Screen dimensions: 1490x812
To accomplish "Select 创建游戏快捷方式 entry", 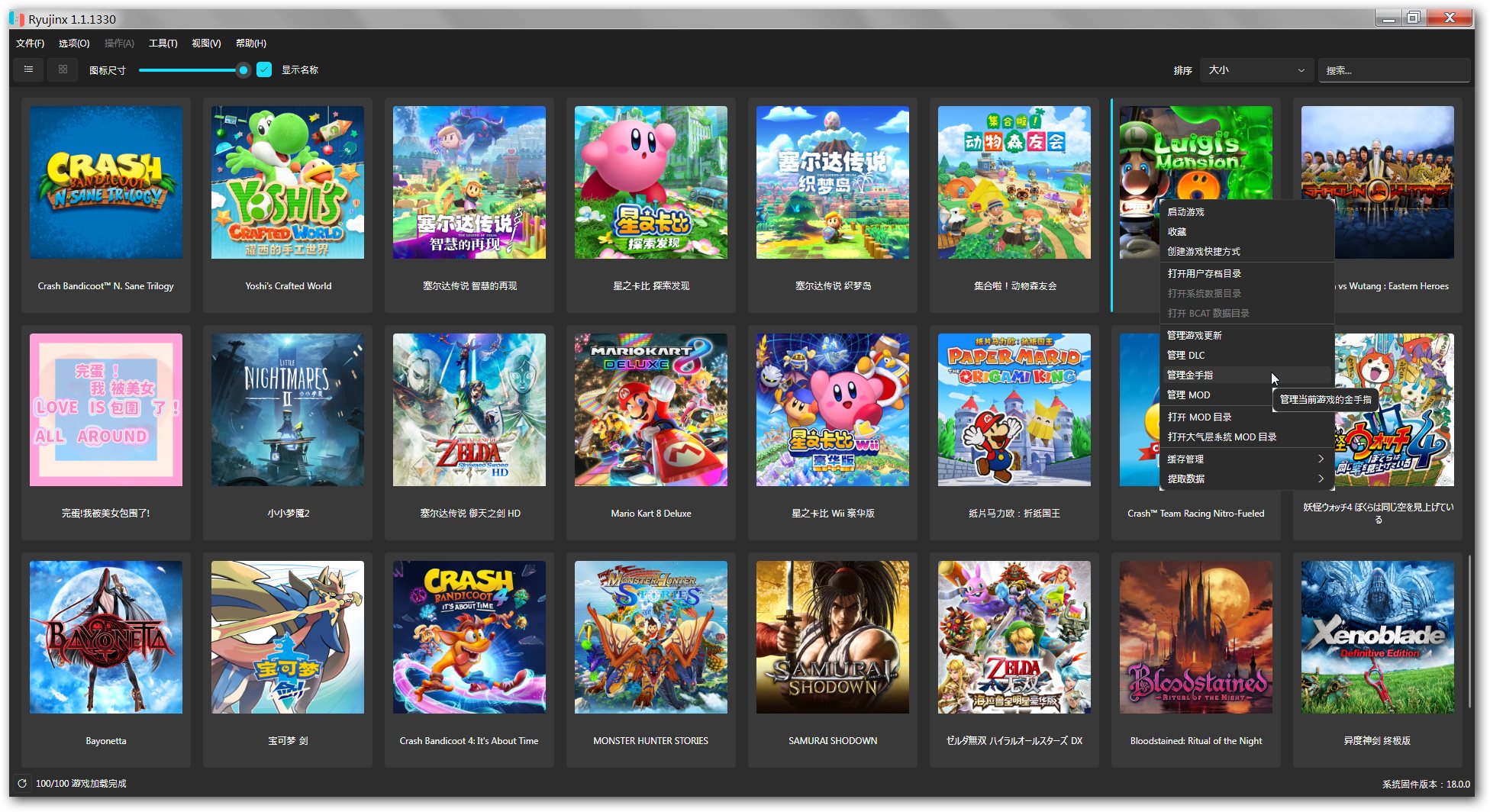I will click(x=1247, y=251).
